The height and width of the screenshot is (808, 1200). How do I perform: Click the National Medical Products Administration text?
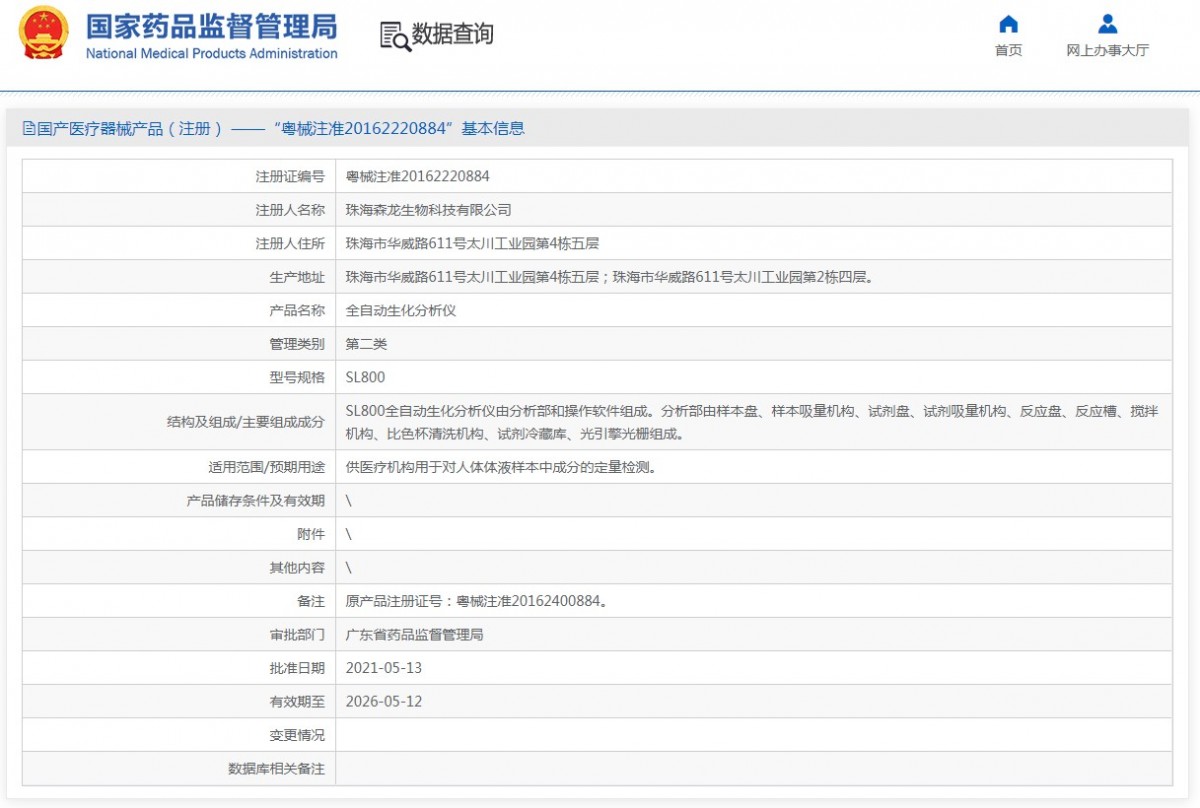point(211,54)
